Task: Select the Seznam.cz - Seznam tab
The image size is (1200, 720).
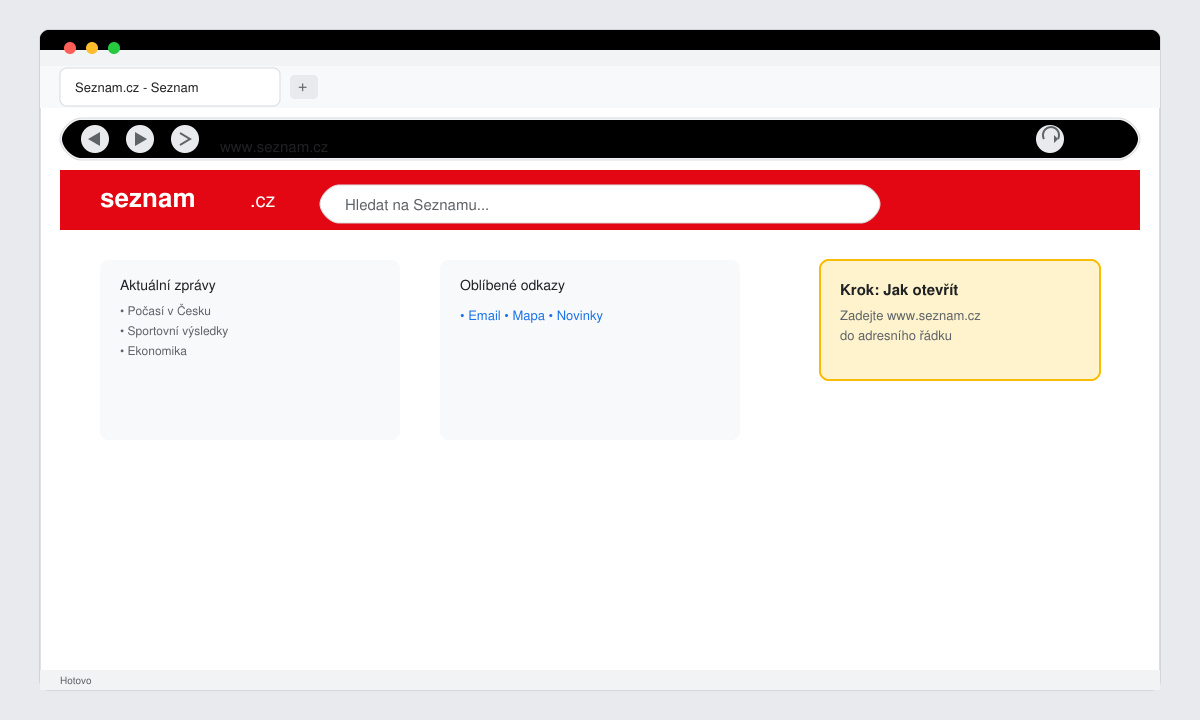Action: 170,87
